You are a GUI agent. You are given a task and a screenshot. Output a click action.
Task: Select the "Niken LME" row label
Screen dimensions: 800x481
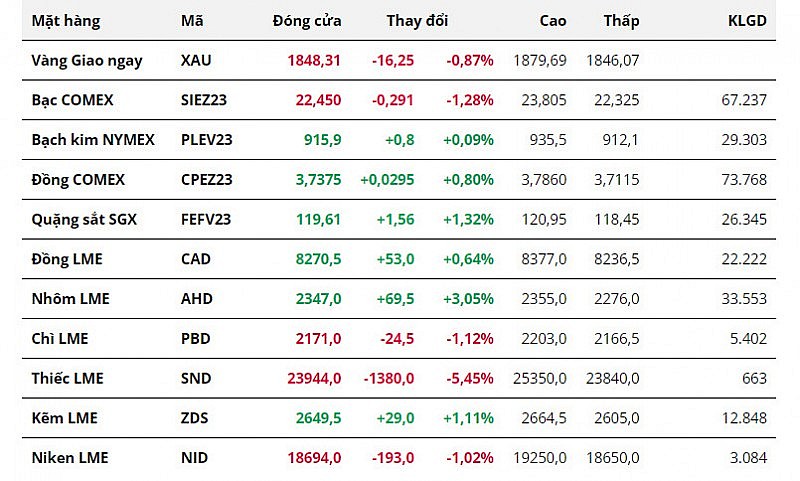(x=69, y=458)
